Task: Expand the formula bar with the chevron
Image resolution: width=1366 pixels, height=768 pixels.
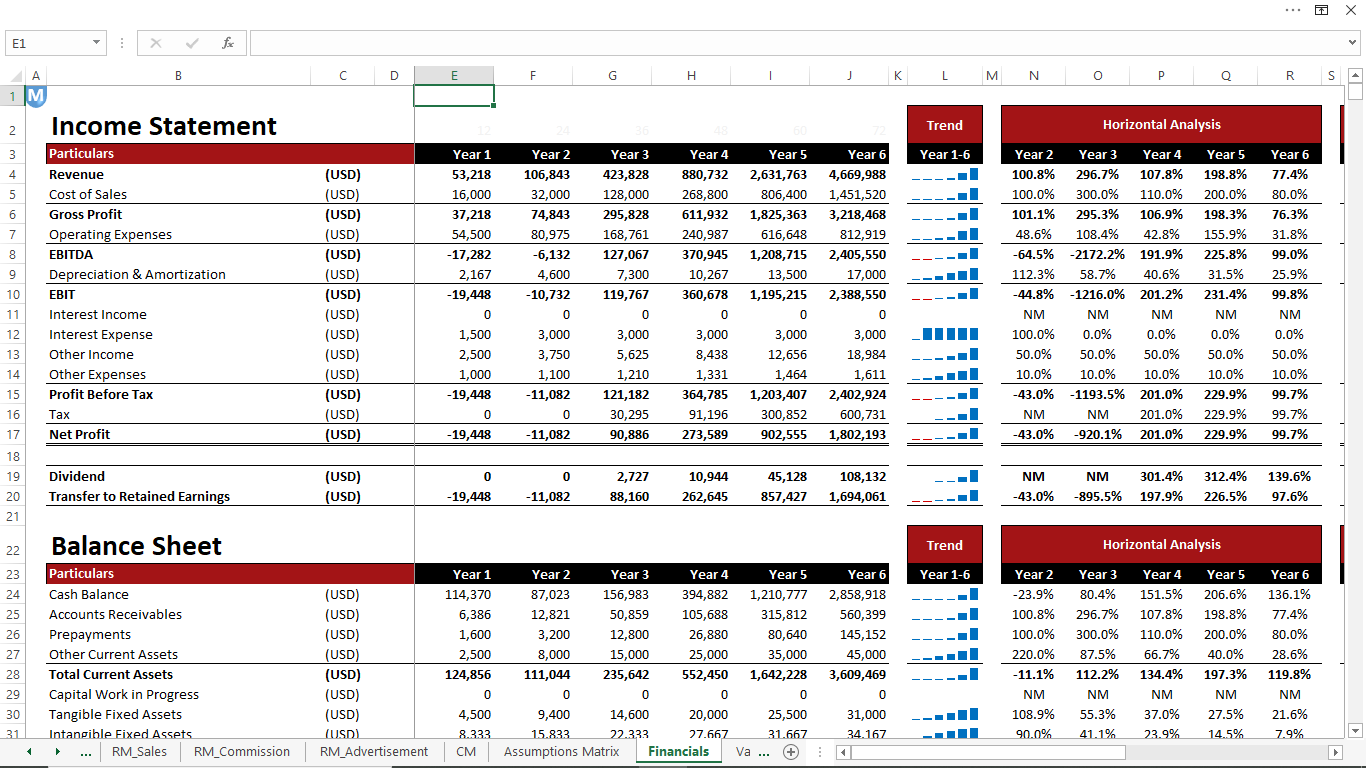Action: pos(1353,43)
